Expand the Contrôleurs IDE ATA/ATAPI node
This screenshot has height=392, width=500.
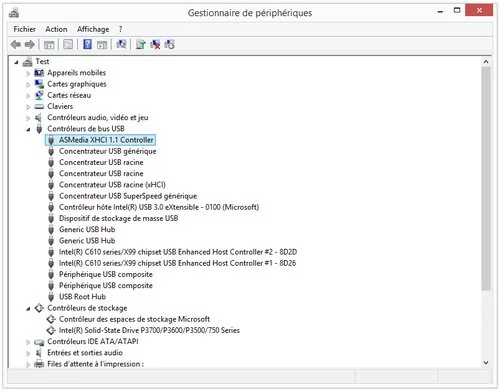click(x=28, y=342)
